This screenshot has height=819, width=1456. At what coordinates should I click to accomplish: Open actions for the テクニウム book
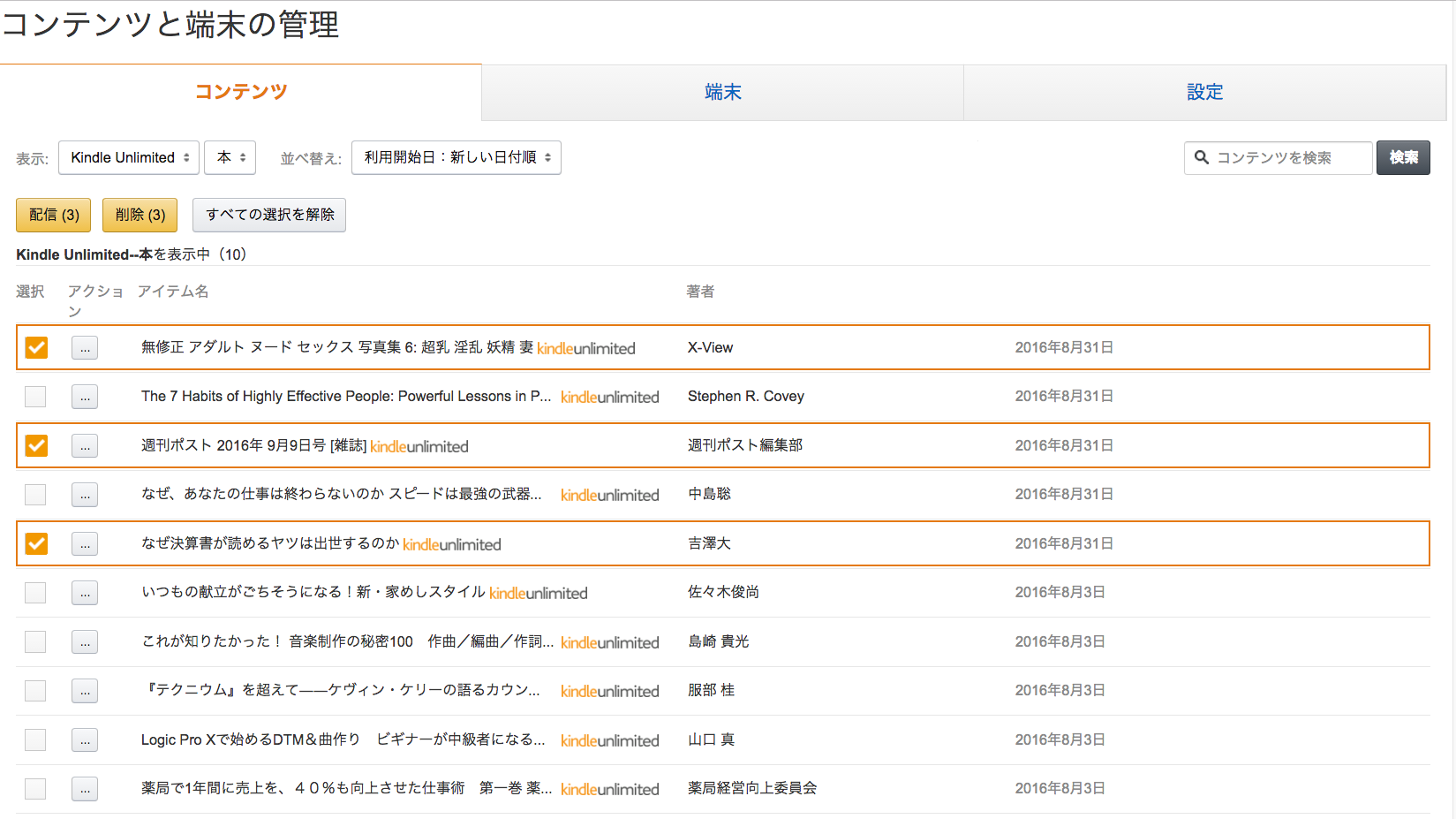coord(85,691)
